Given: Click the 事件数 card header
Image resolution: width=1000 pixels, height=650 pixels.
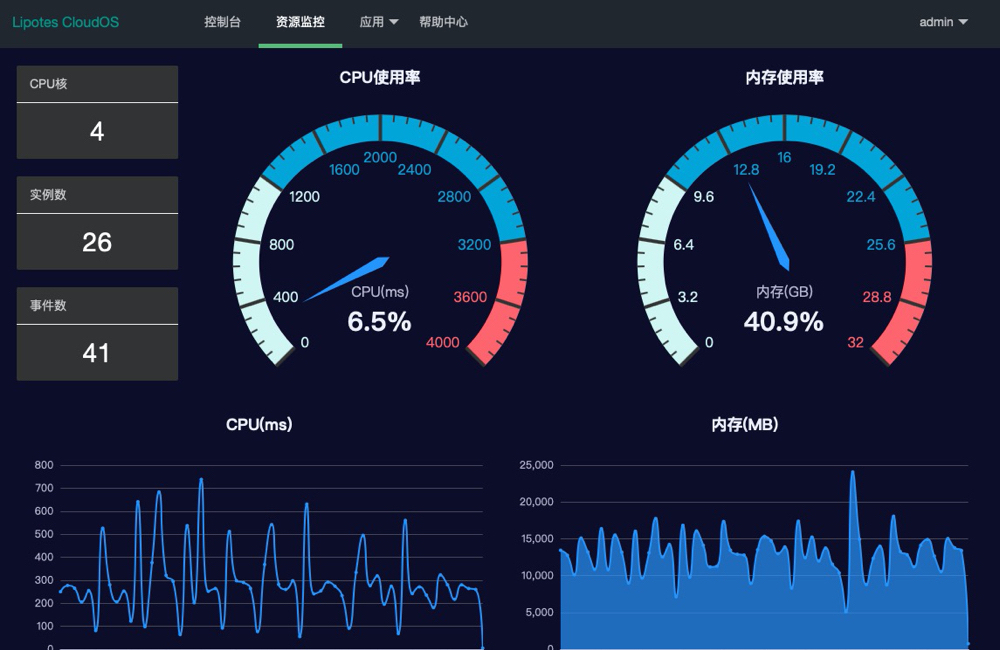Looking at the screenshot, I should [98, 306].
